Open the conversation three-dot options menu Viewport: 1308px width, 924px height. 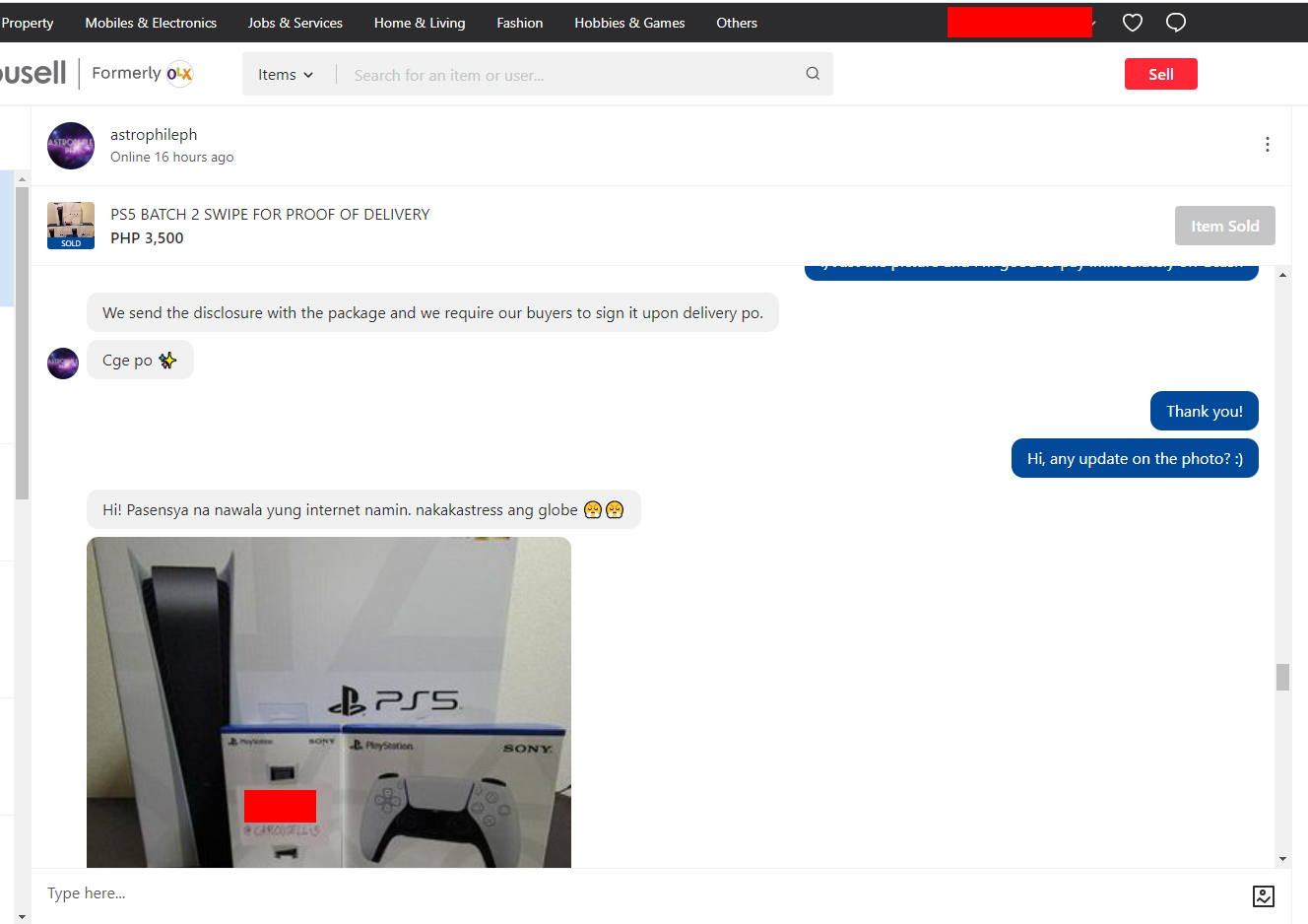(1268, 145)
